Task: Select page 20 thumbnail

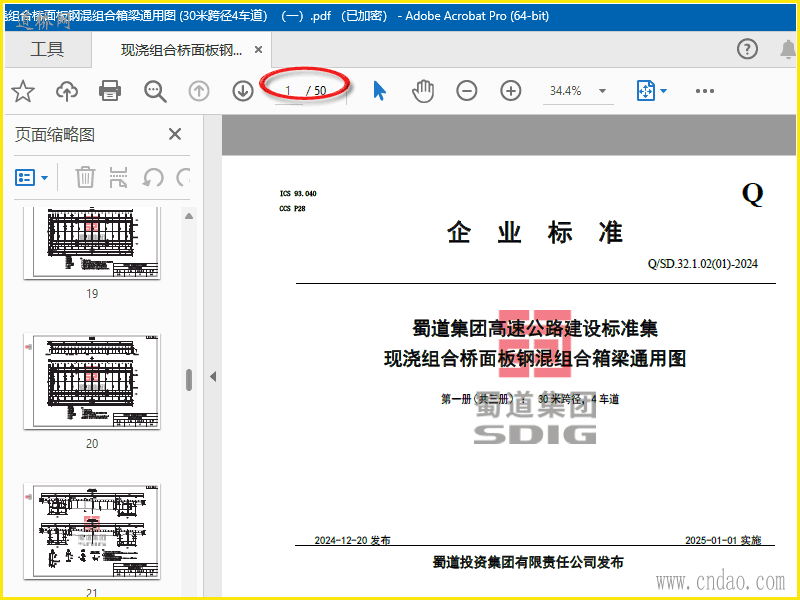Action: coord(92,382)
